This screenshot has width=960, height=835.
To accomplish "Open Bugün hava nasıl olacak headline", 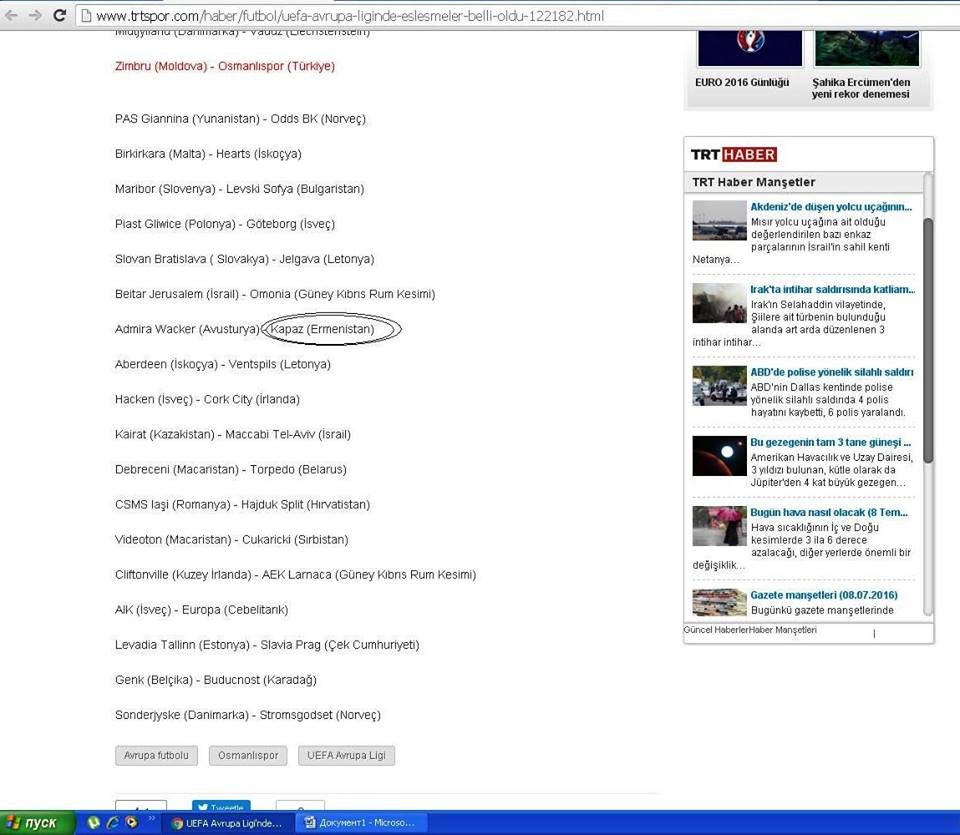I will coord(829,512).
